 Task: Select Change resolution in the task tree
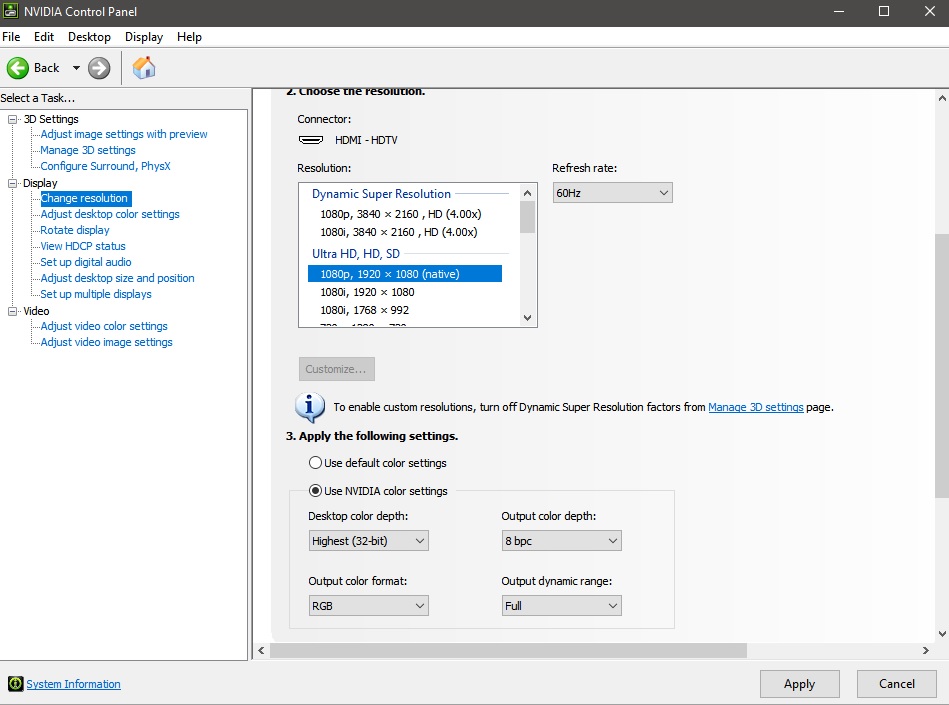[85, 198]
